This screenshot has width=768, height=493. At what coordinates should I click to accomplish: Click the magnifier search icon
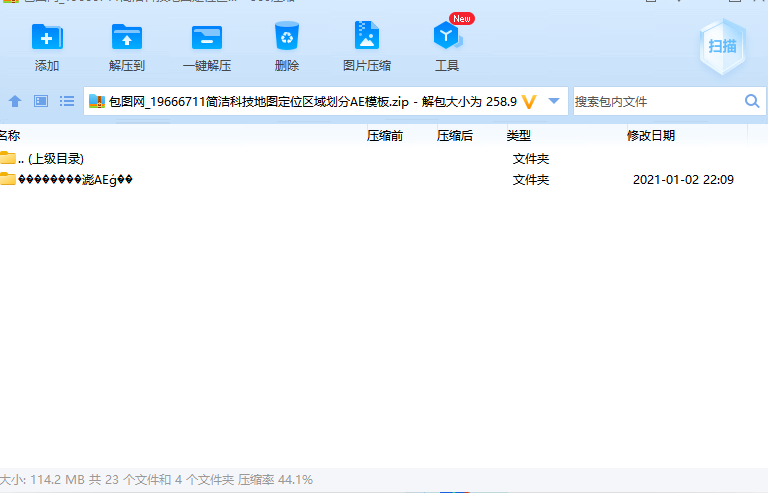pos(752,101)
